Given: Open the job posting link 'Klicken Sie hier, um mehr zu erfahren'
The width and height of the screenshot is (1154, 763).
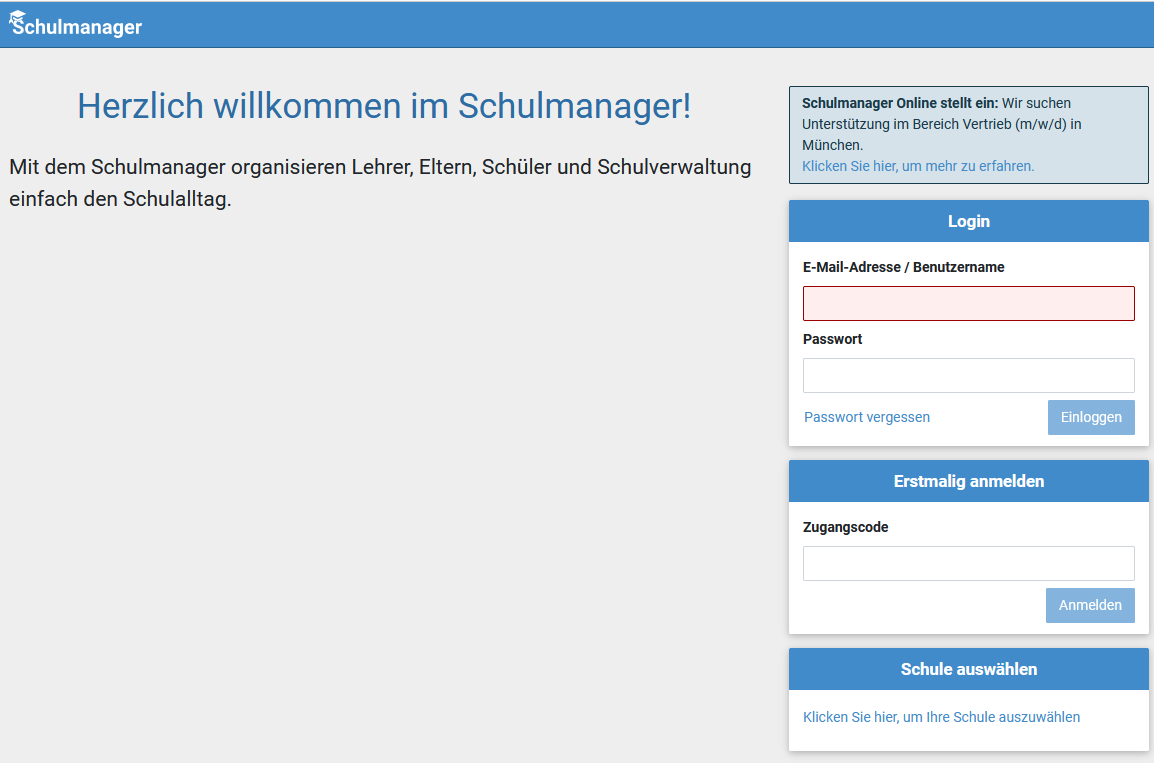Looking at the screenshot, I should pos(917,166).
